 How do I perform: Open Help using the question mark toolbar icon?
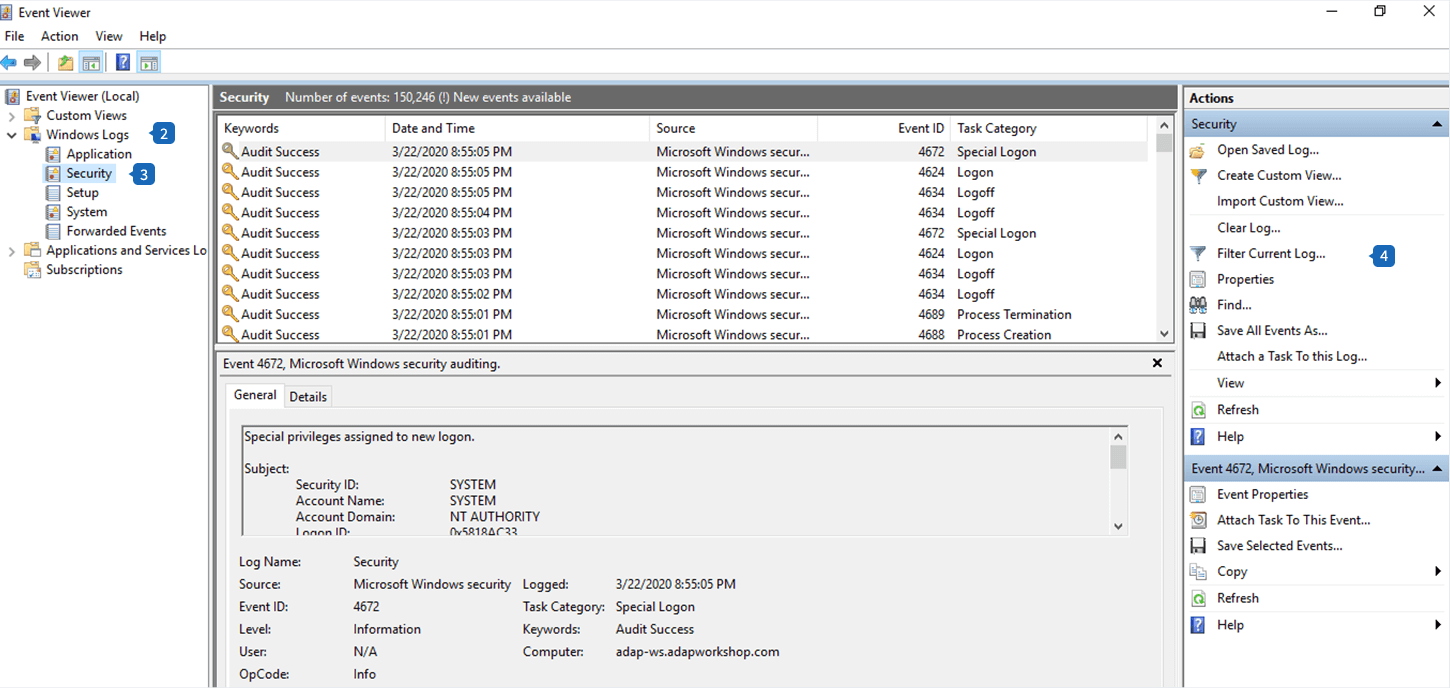coord(122,61)
